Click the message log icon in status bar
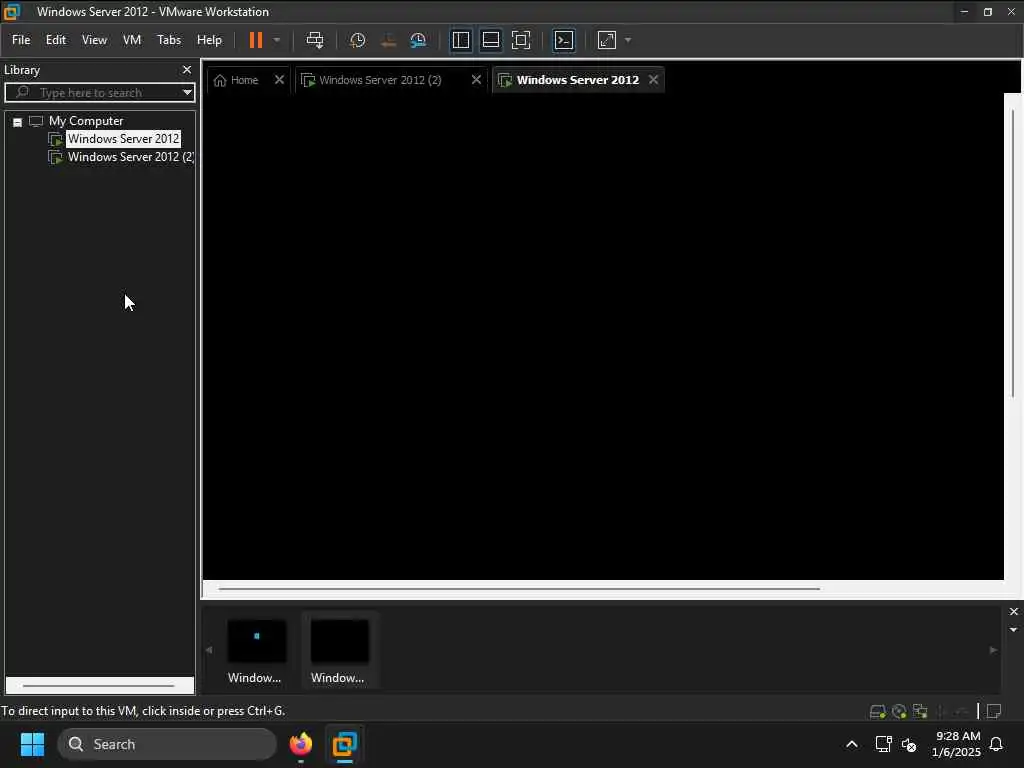The image size is (1024, 768). tap(994, 711)
